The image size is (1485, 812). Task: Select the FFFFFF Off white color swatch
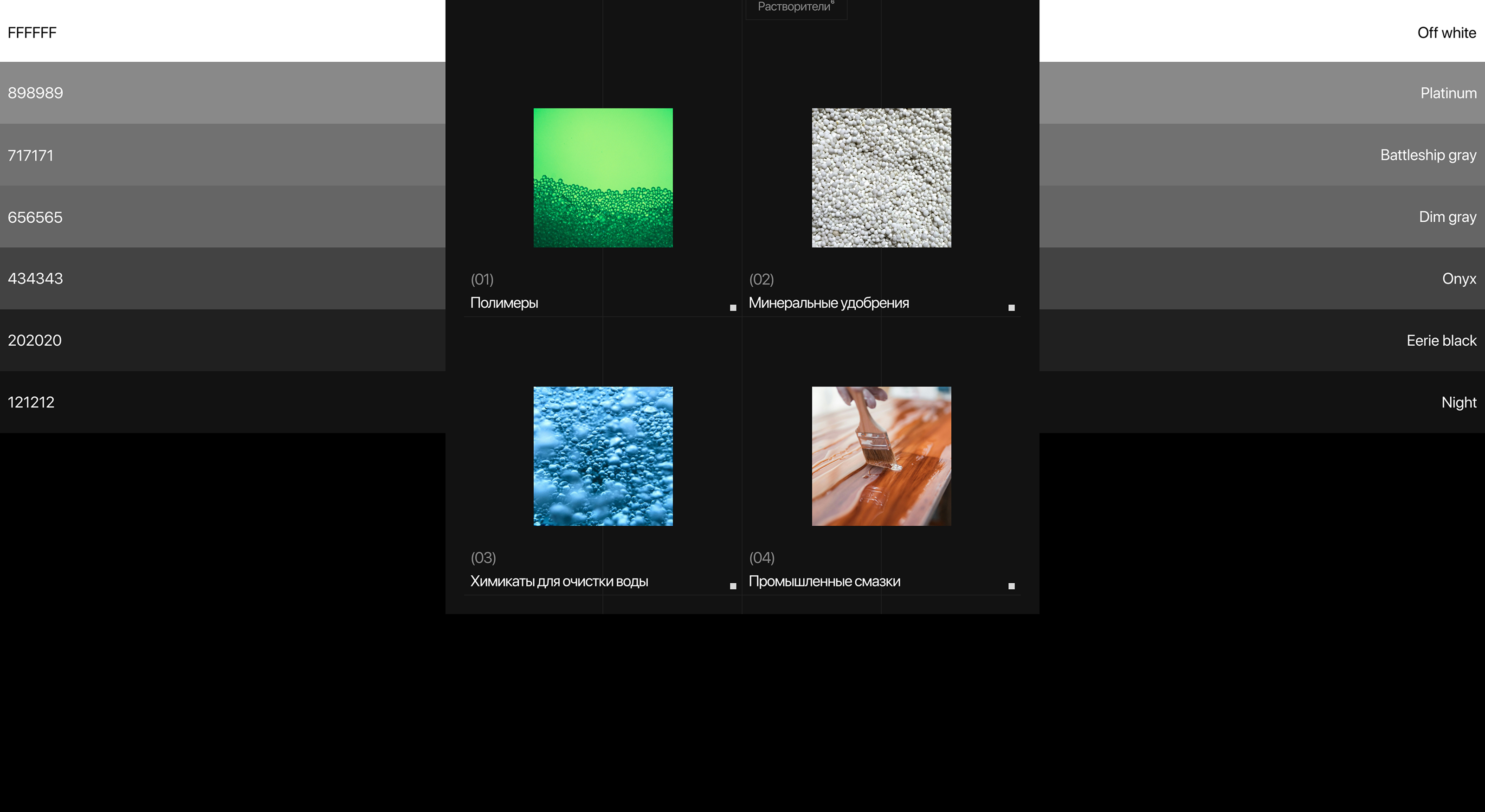742,31
